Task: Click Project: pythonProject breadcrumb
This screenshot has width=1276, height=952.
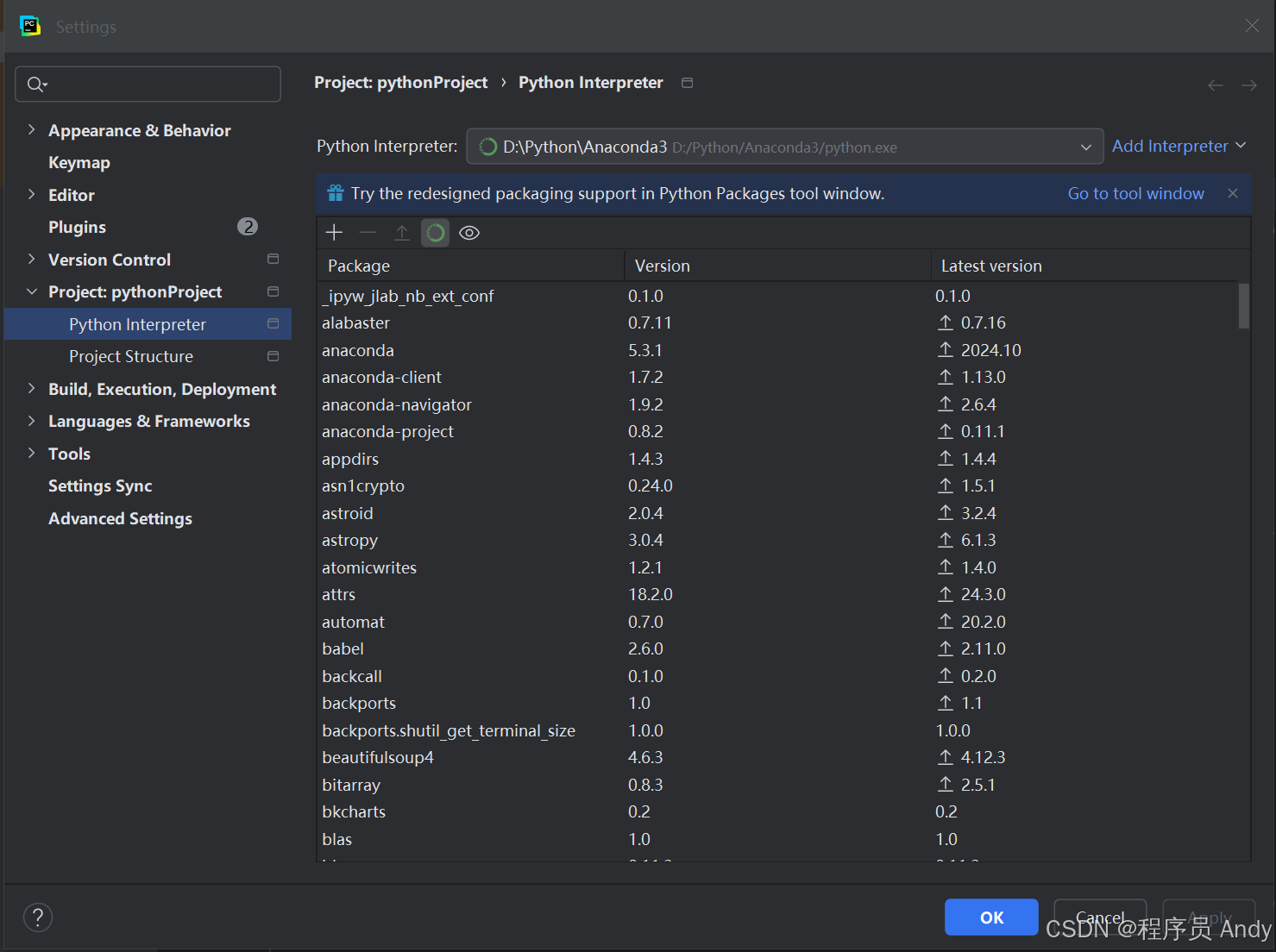Action: pos(400,83)
